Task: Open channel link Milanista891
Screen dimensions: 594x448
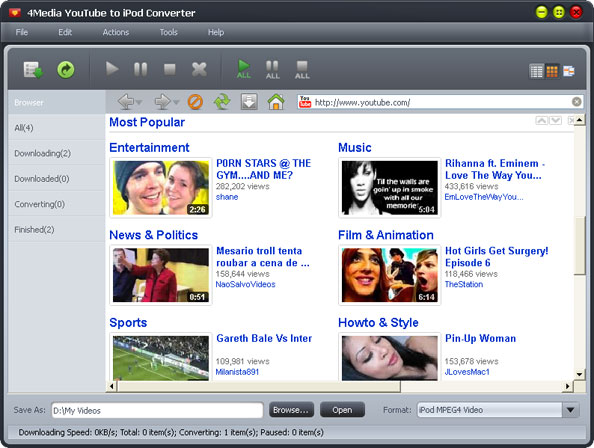Action: (237, 372)
